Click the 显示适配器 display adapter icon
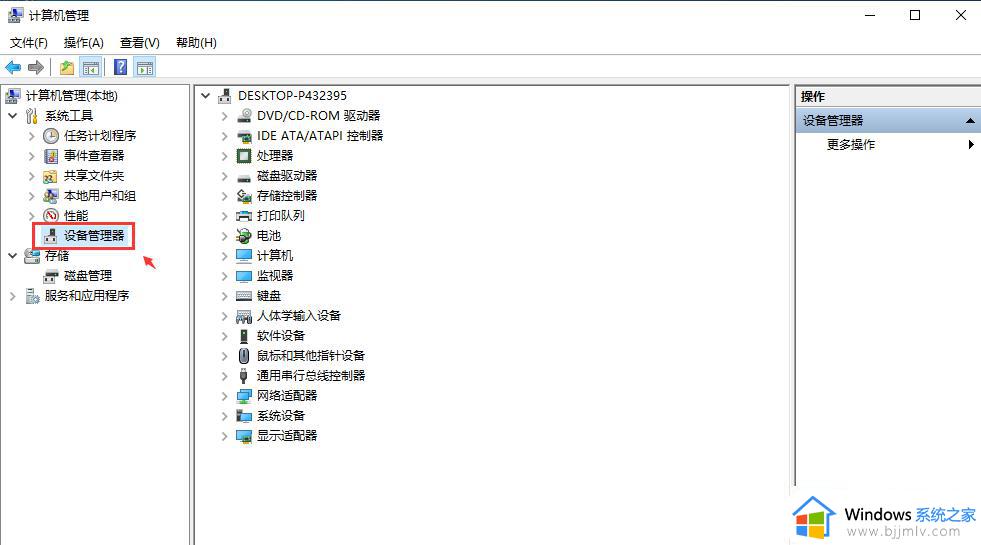This screenshot has width=981, height=545. (244, 436)
